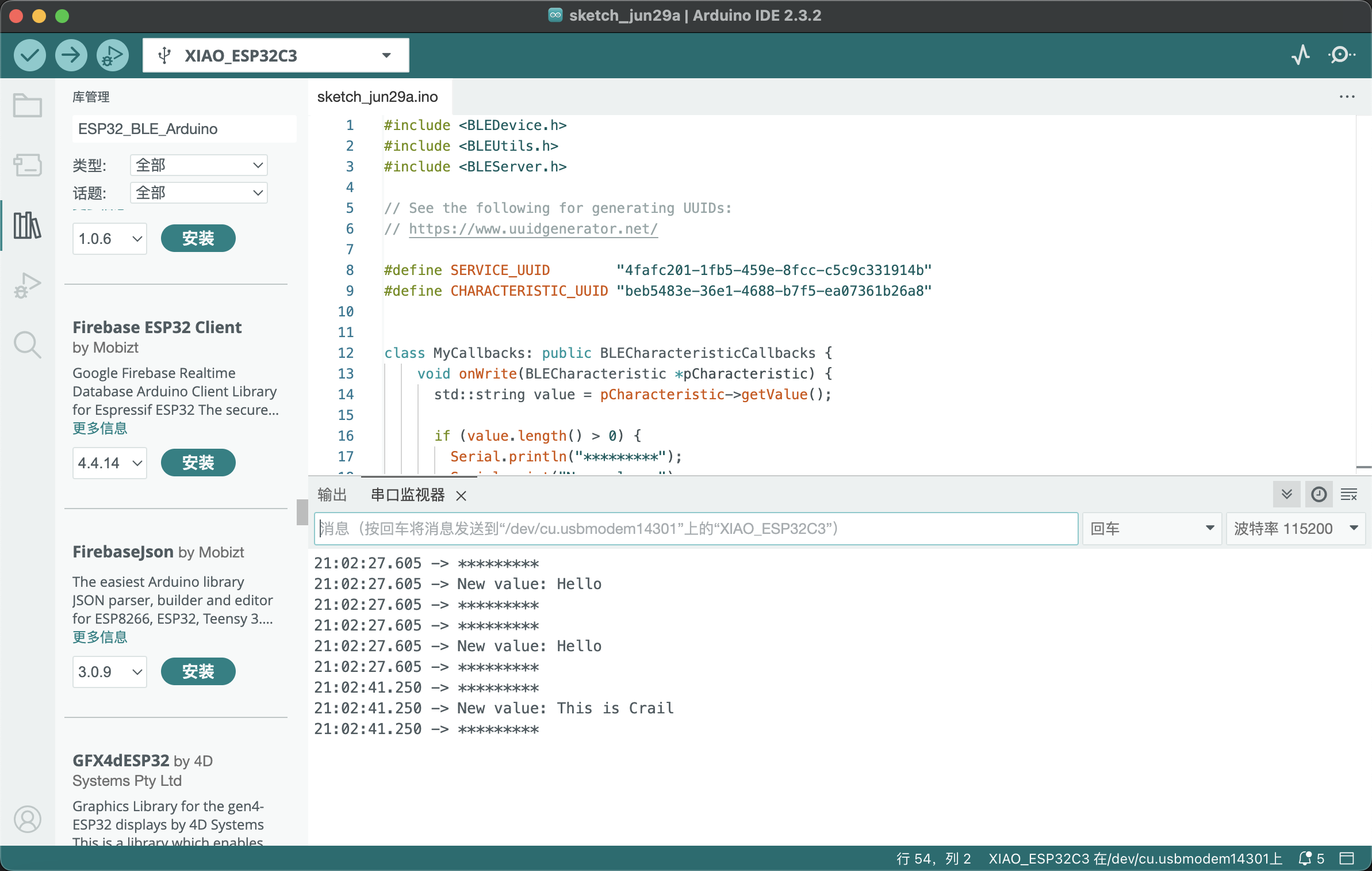The image size is (1372, 871).
Task: Open the XIAO_ESP32C3 board selector dropdown
Action: click(x=276, y=55)
